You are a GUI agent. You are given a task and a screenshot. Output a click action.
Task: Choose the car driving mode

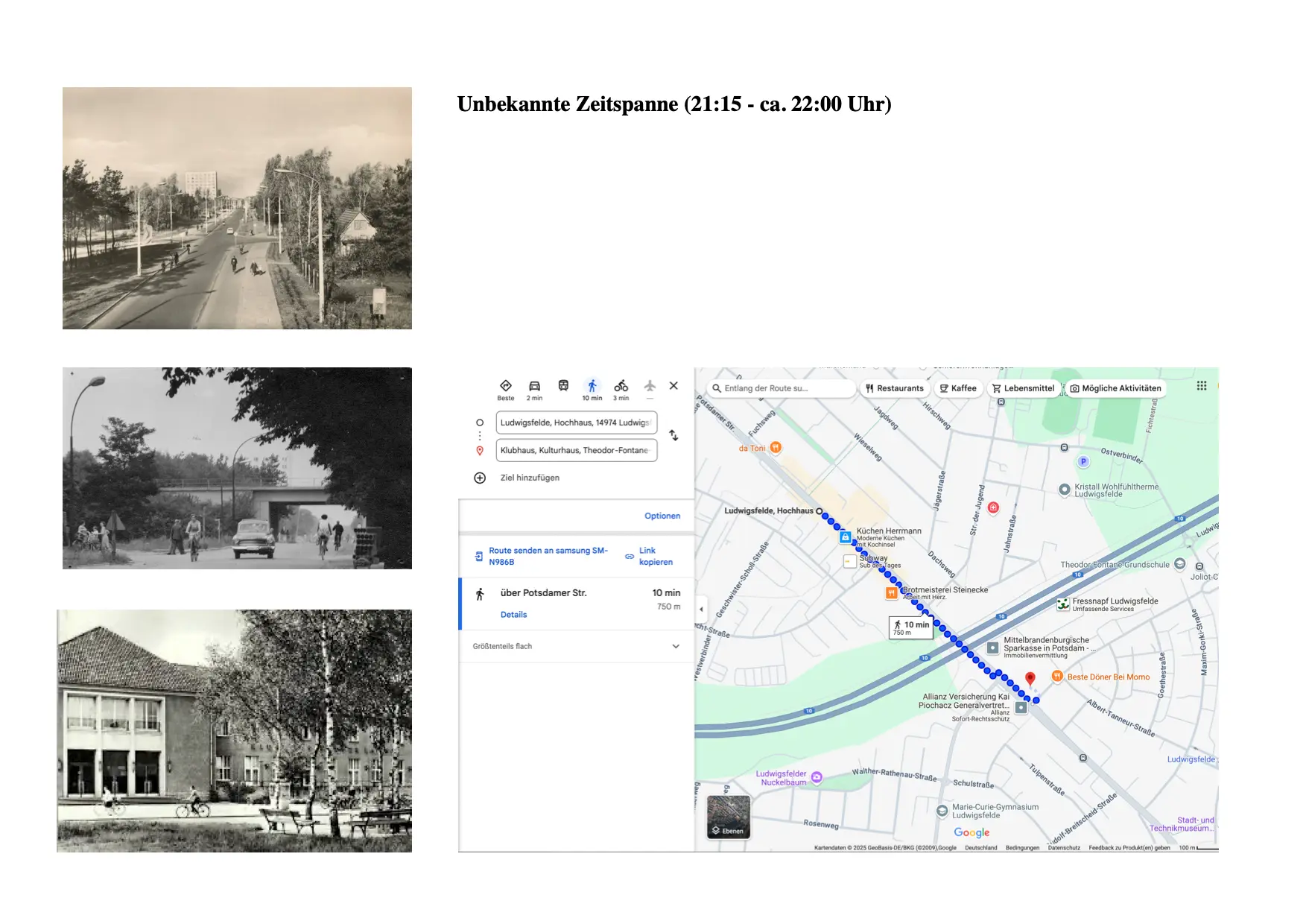coord(534,386)
